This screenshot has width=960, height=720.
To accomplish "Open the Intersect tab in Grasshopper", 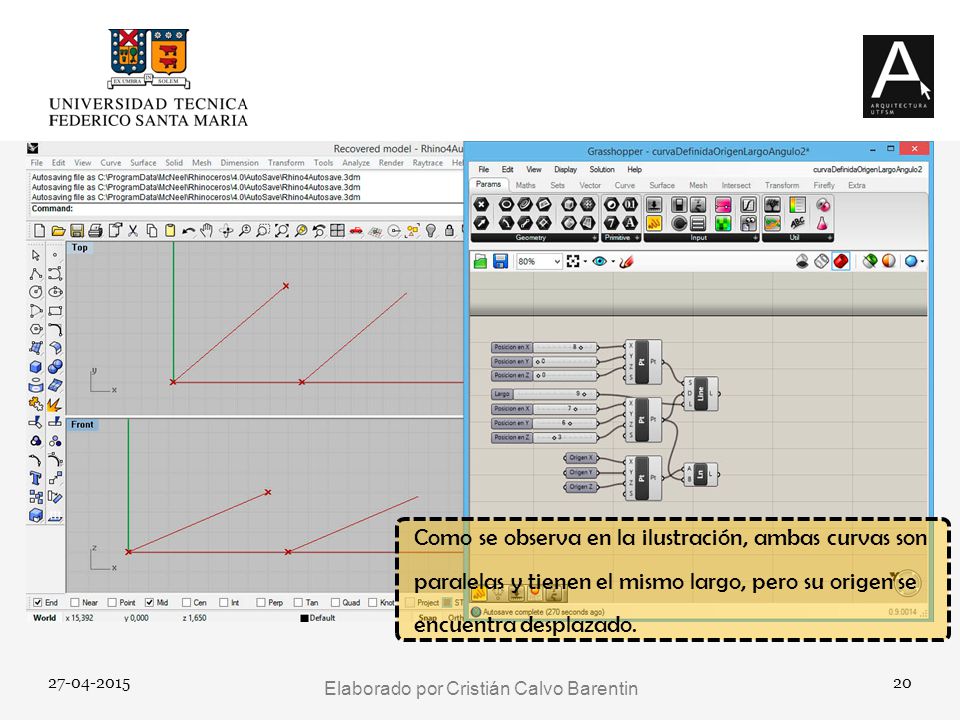I will (x=736, y=185).
